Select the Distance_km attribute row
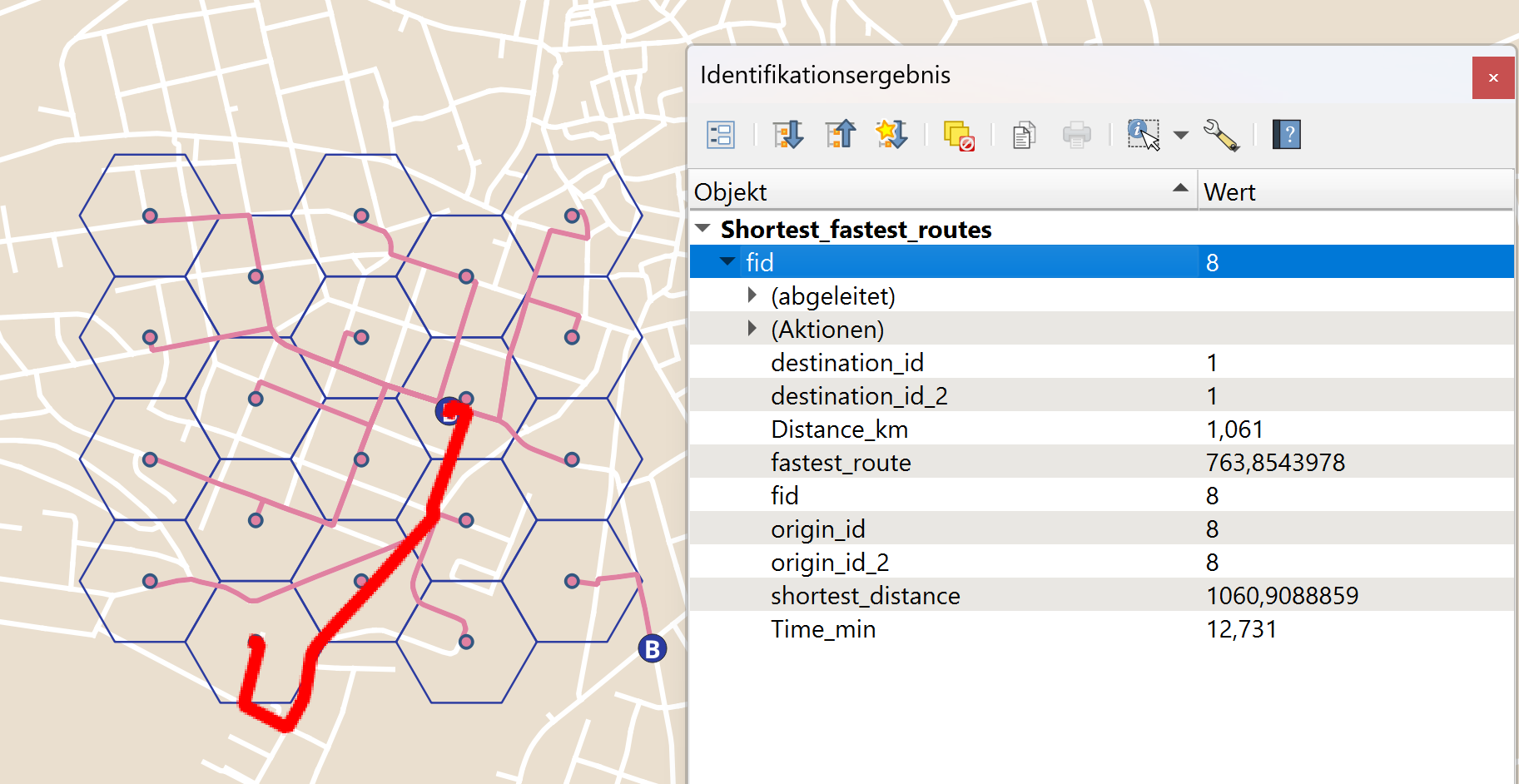The height and width of the screenshot is (784, 1519). point(839,429)
